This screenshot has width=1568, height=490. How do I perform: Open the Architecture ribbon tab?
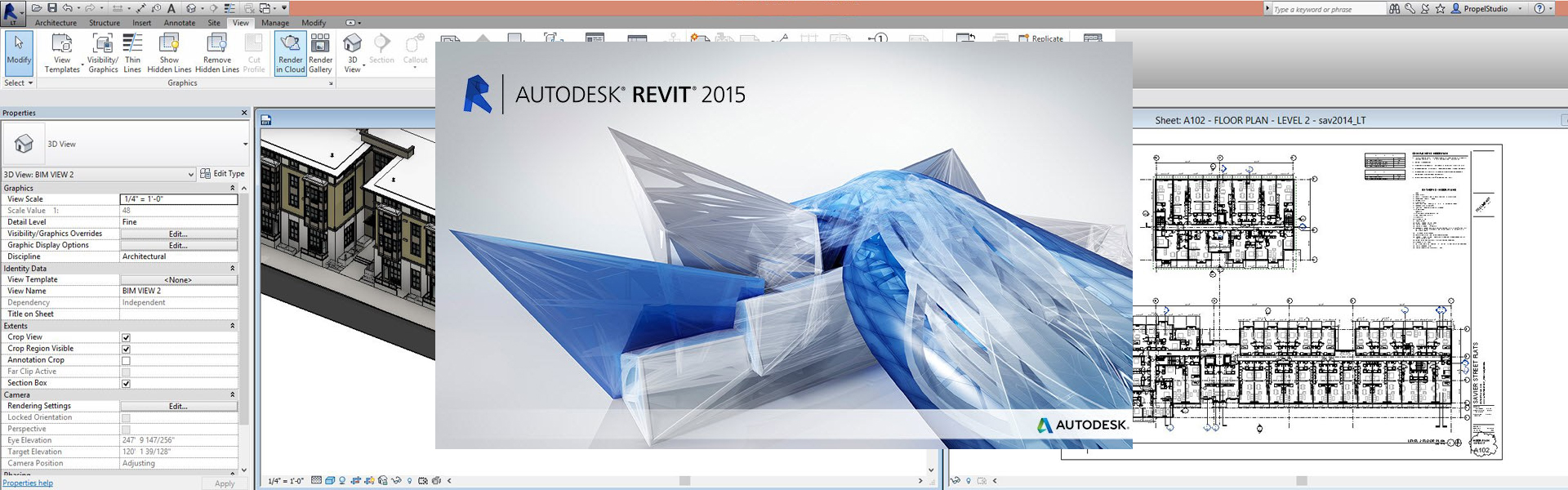coord(56,23)
